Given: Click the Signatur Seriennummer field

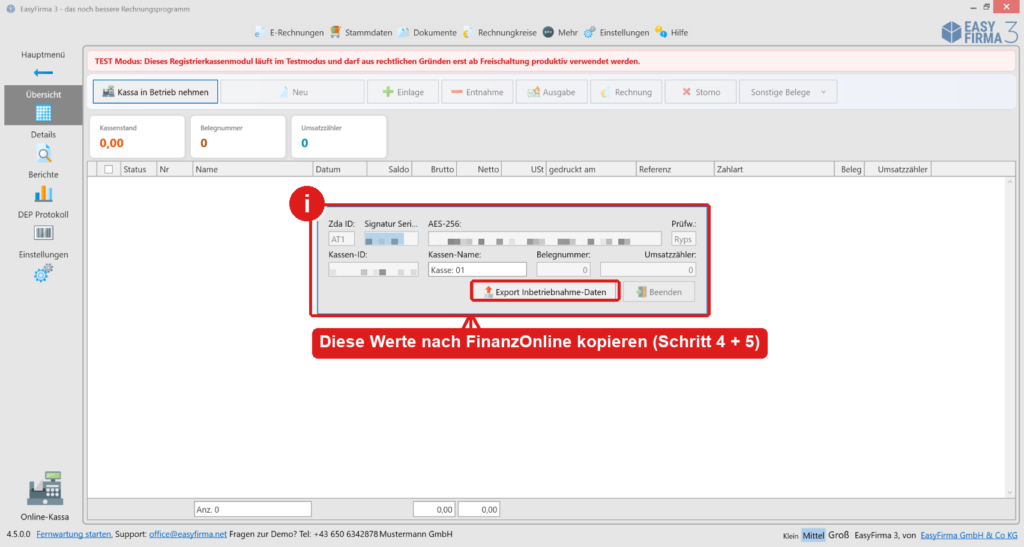Looking at the screenshot, I should [391, 239].
